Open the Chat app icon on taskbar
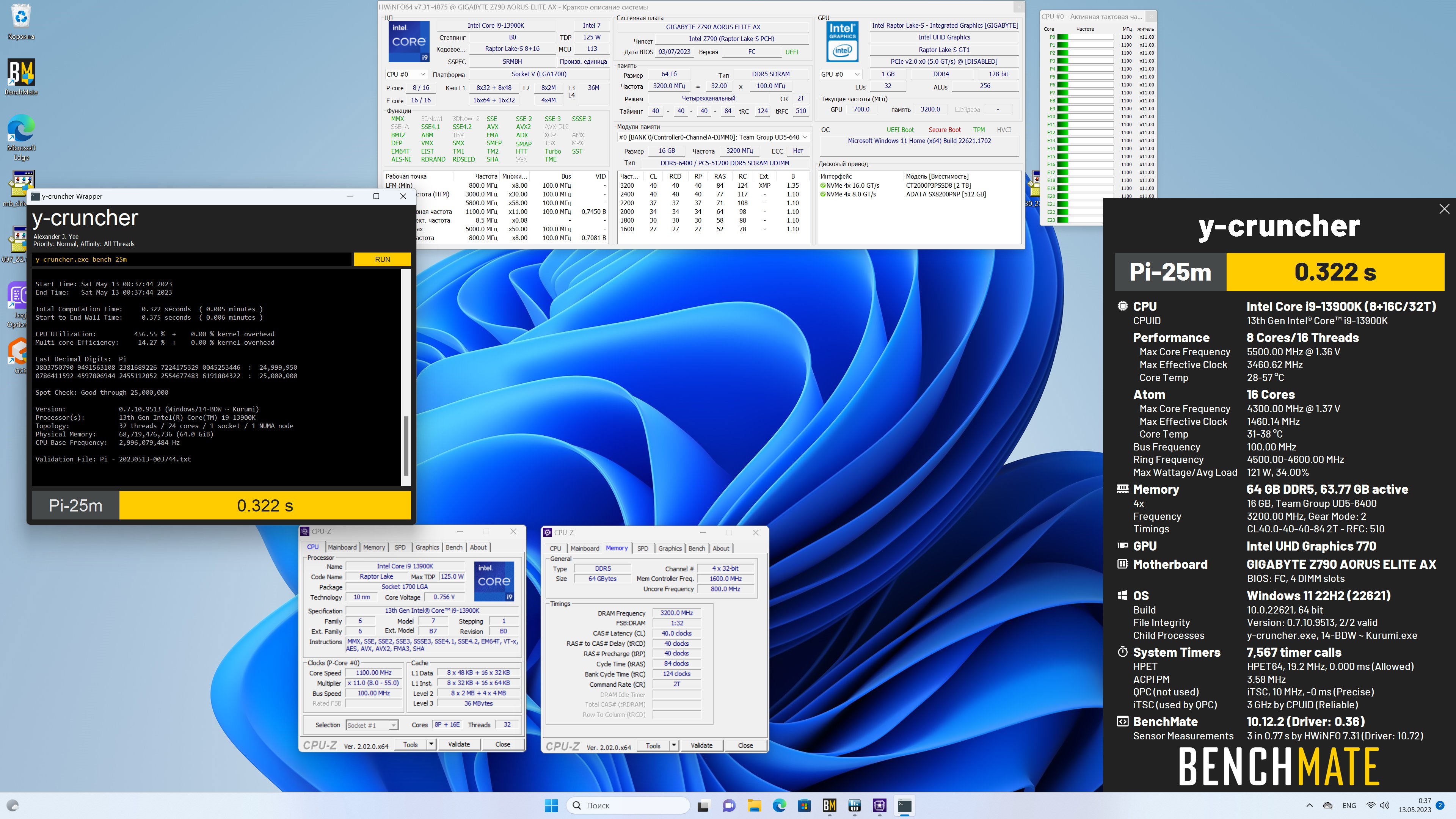1456x819 pixels. (728, 805)
